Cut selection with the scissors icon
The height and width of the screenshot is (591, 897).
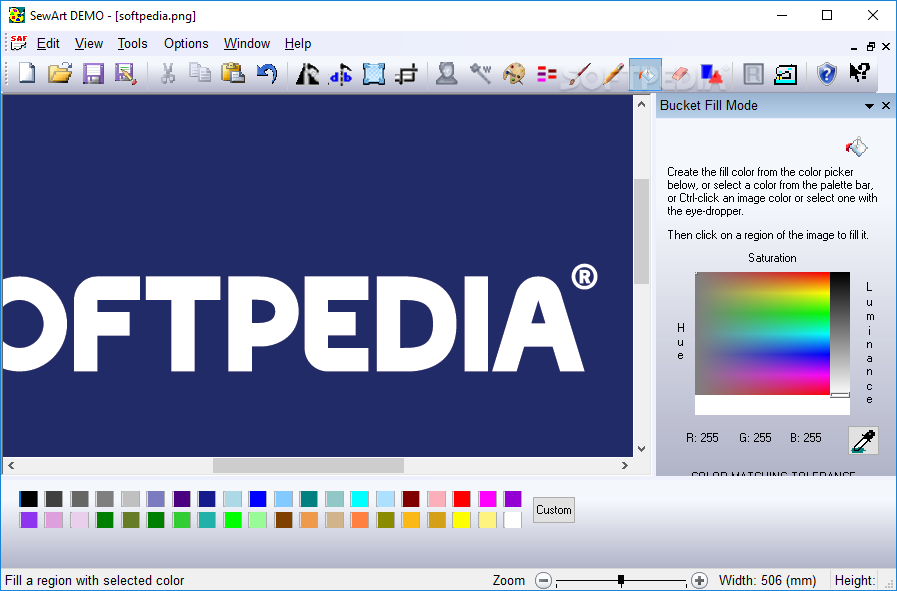click(x=168, y=74)
